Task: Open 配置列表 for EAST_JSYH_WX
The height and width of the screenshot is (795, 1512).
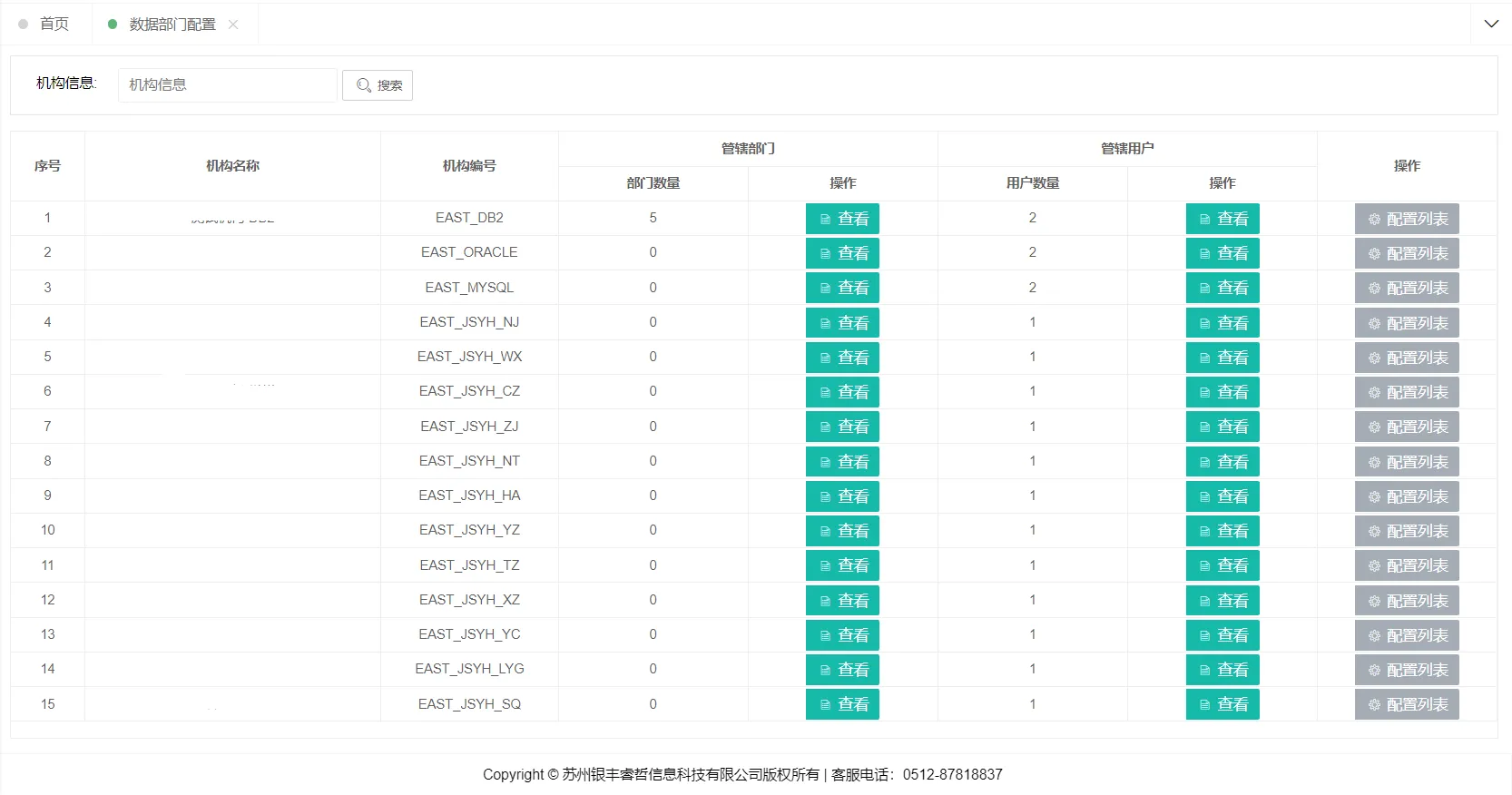Action: click(1406, 358)
